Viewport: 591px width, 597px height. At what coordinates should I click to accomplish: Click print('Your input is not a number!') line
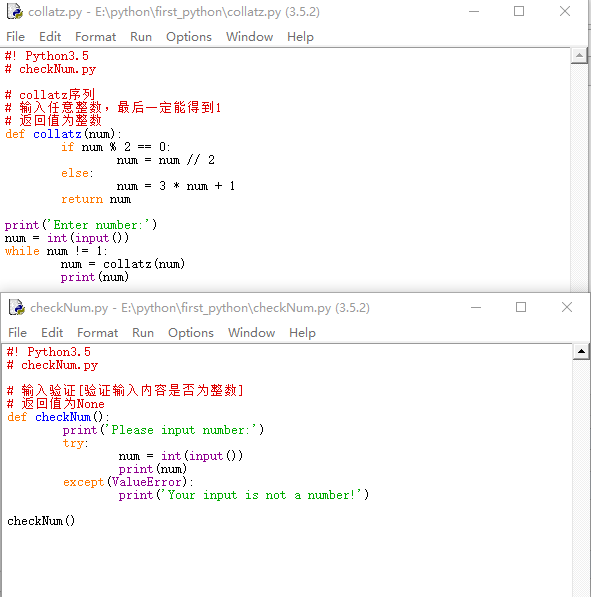pyautogui.click(x=244, y=495)
